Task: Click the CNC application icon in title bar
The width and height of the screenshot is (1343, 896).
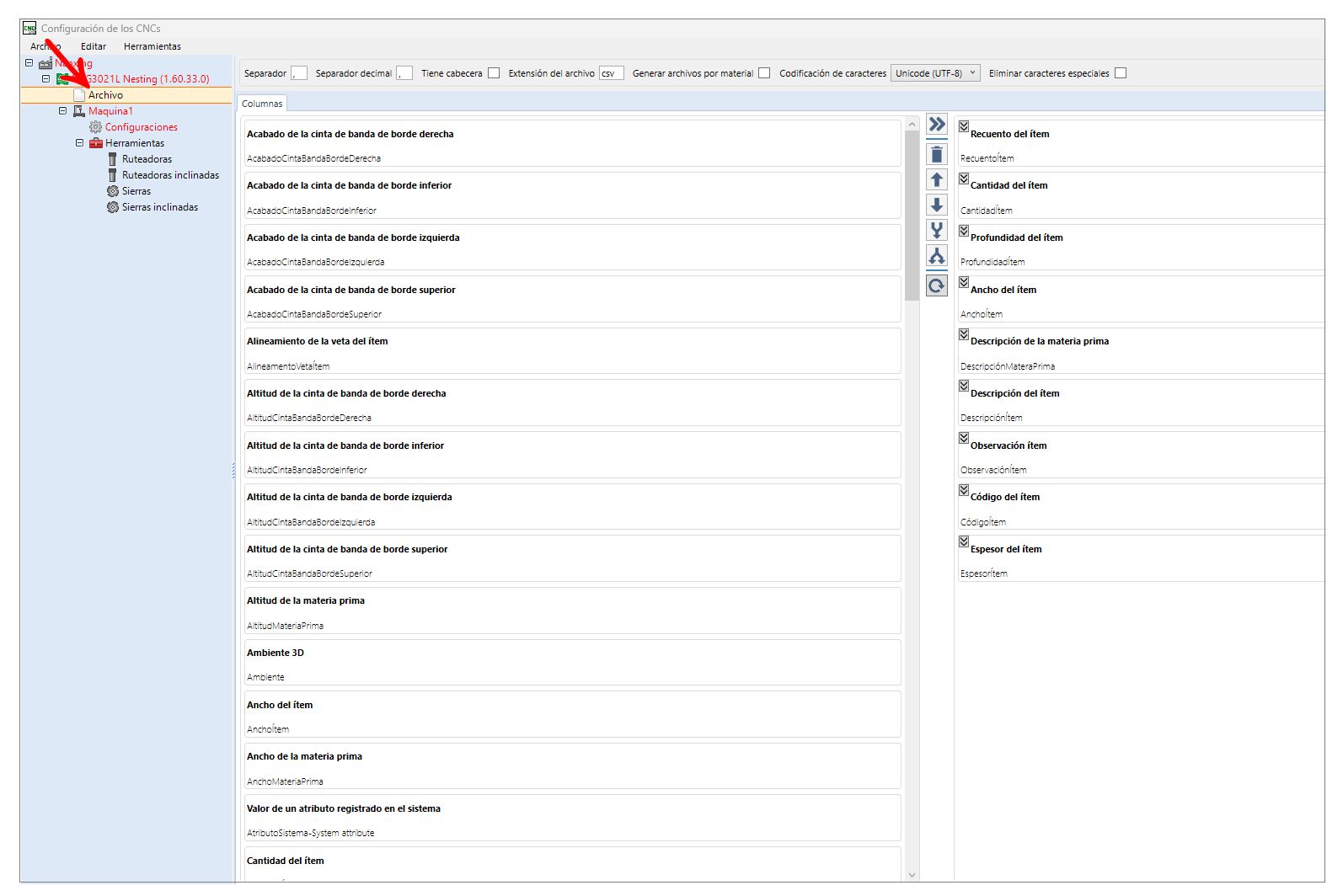Action: click(x=29, y=28)
